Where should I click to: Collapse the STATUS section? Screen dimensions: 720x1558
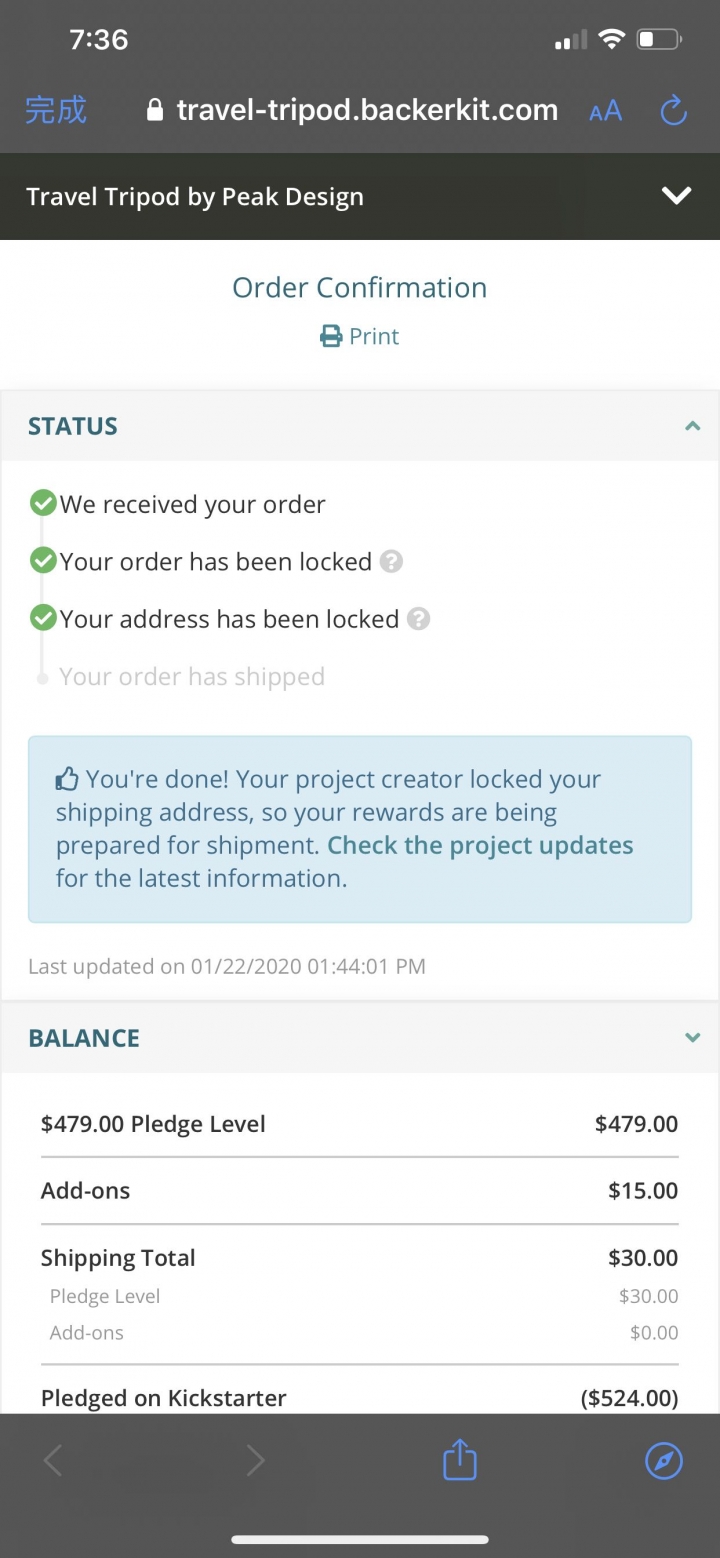point(692,426)
